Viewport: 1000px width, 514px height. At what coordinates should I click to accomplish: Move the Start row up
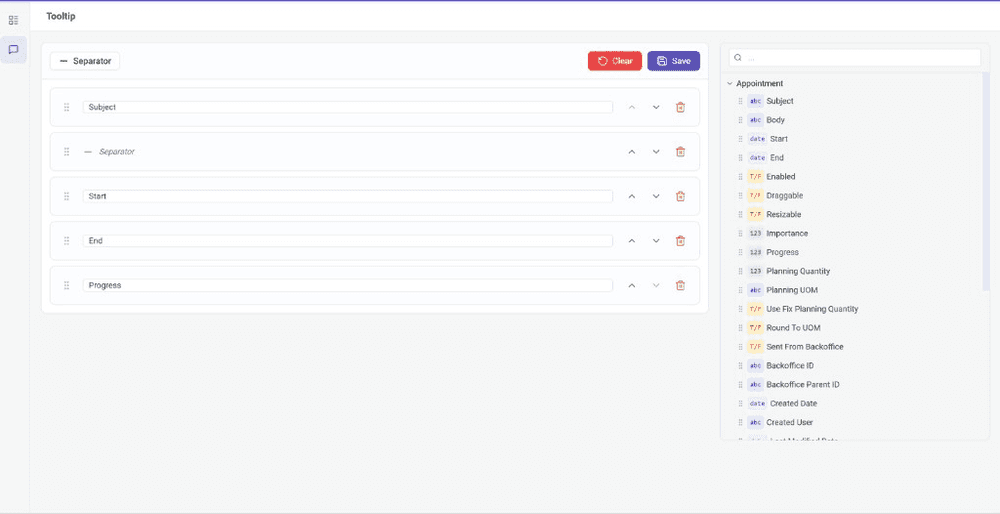[632, 196]
